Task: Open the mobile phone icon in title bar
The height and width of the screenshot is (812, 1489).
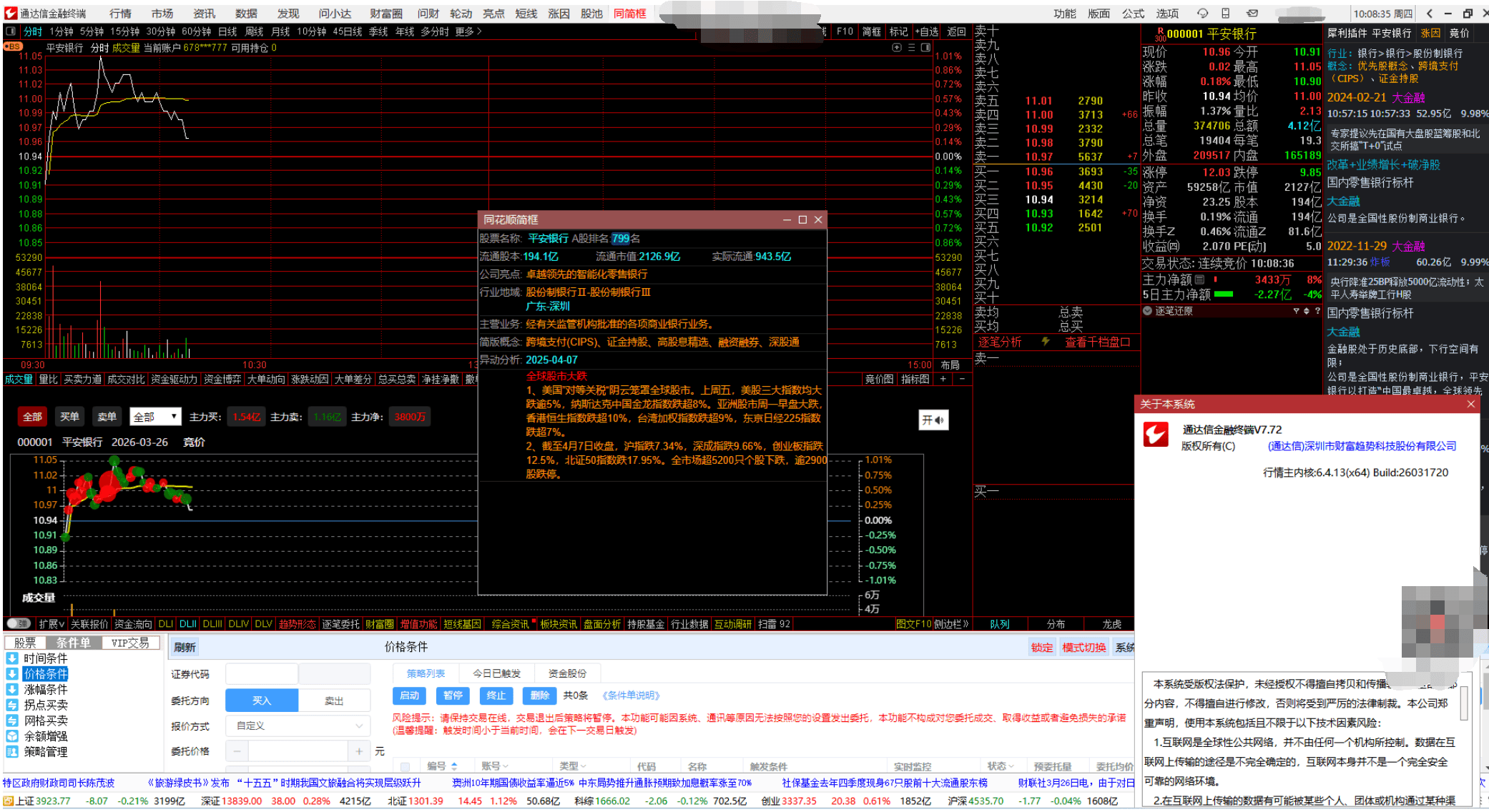Action: [1226, 13]
